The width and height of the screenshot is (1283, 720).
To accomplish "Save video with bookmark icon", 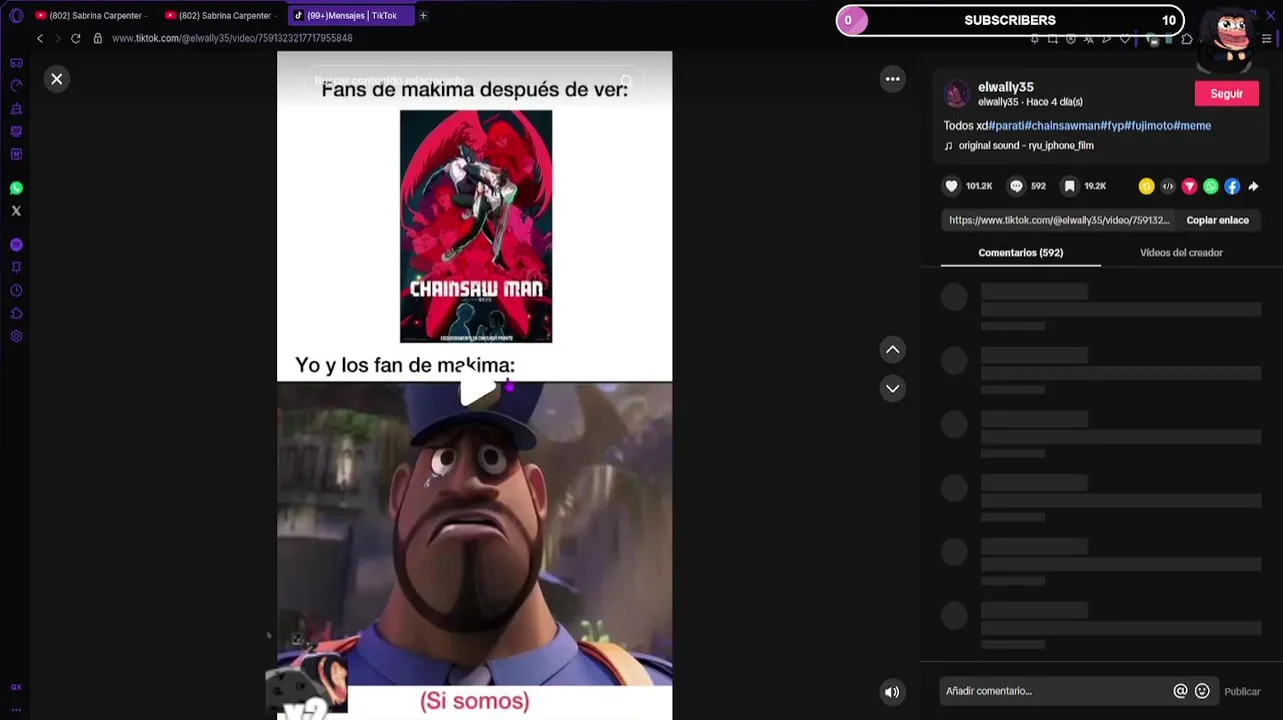I will [x=1069, y=186].
